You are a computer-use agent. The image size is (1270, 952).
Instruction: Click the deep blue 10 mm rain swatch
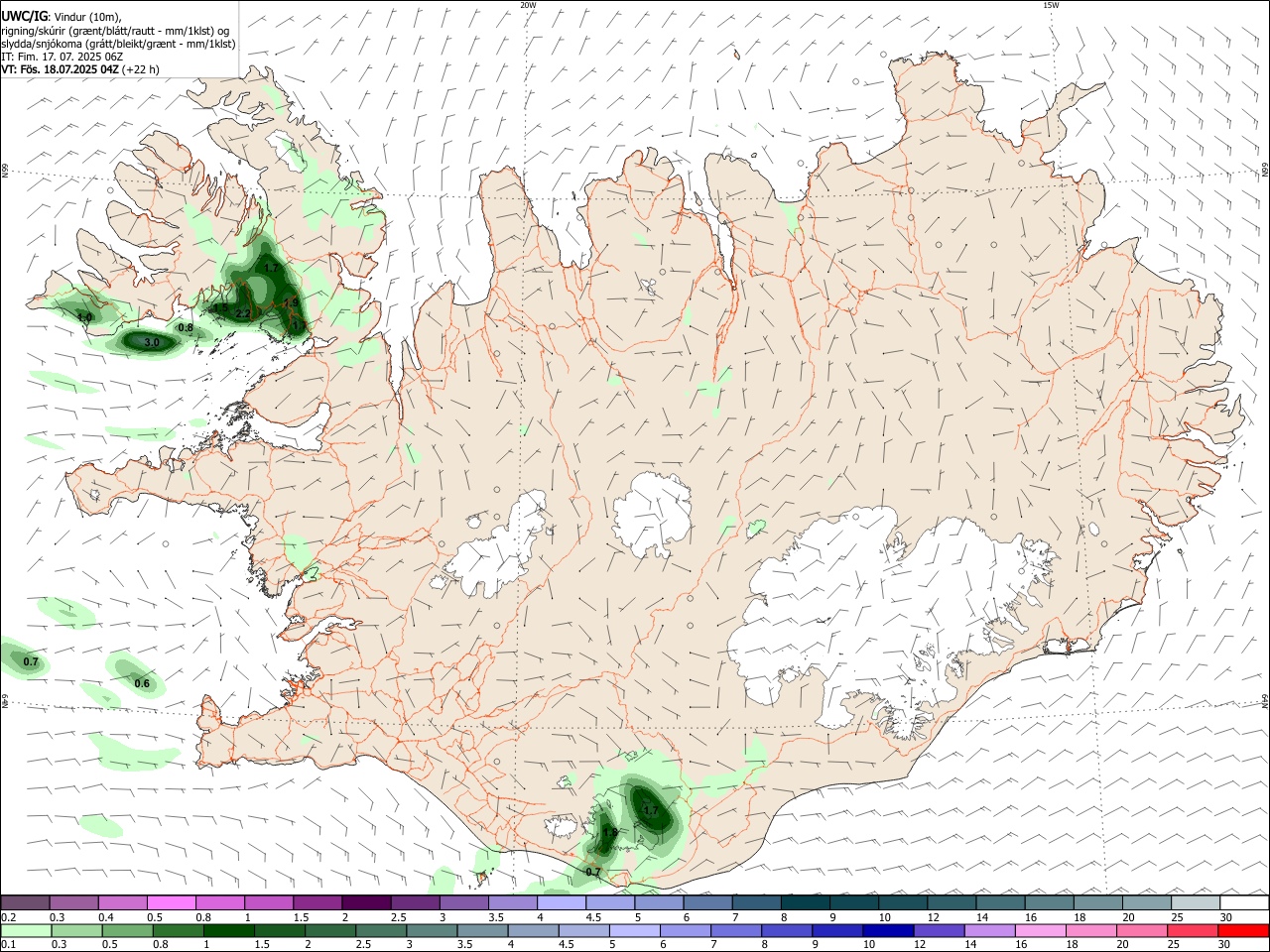tap(888, 930)
